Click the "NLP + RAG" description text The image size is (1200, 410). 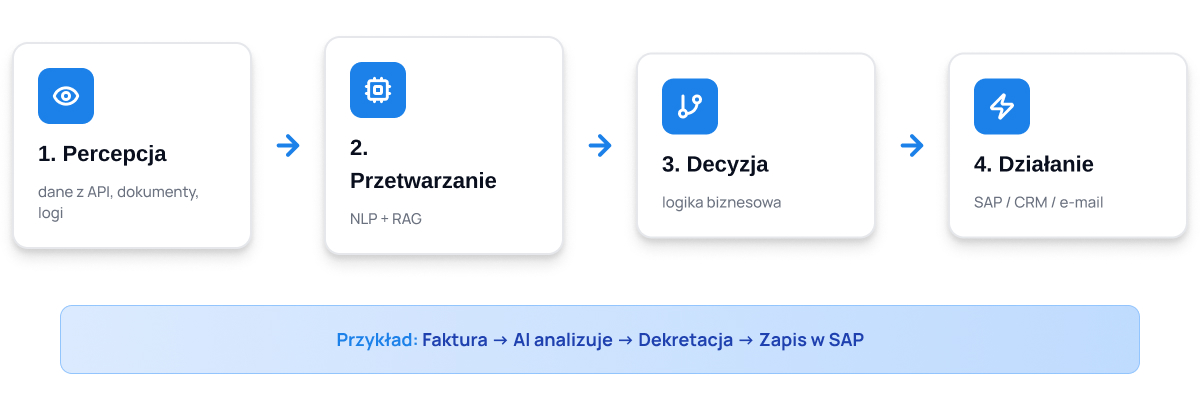click(386, 218)
